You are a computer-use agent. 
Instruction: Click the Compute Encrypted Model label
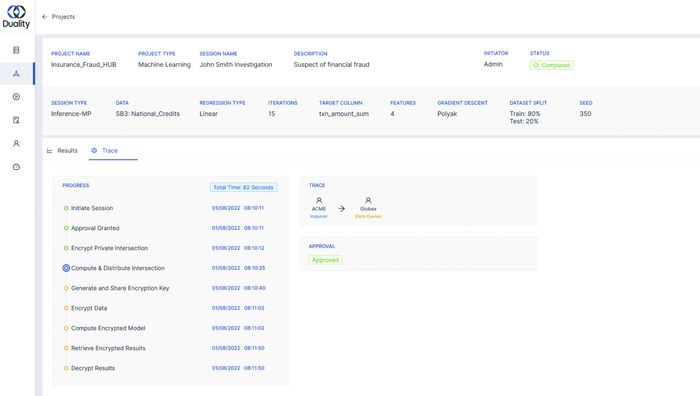[x=108, y=328]
